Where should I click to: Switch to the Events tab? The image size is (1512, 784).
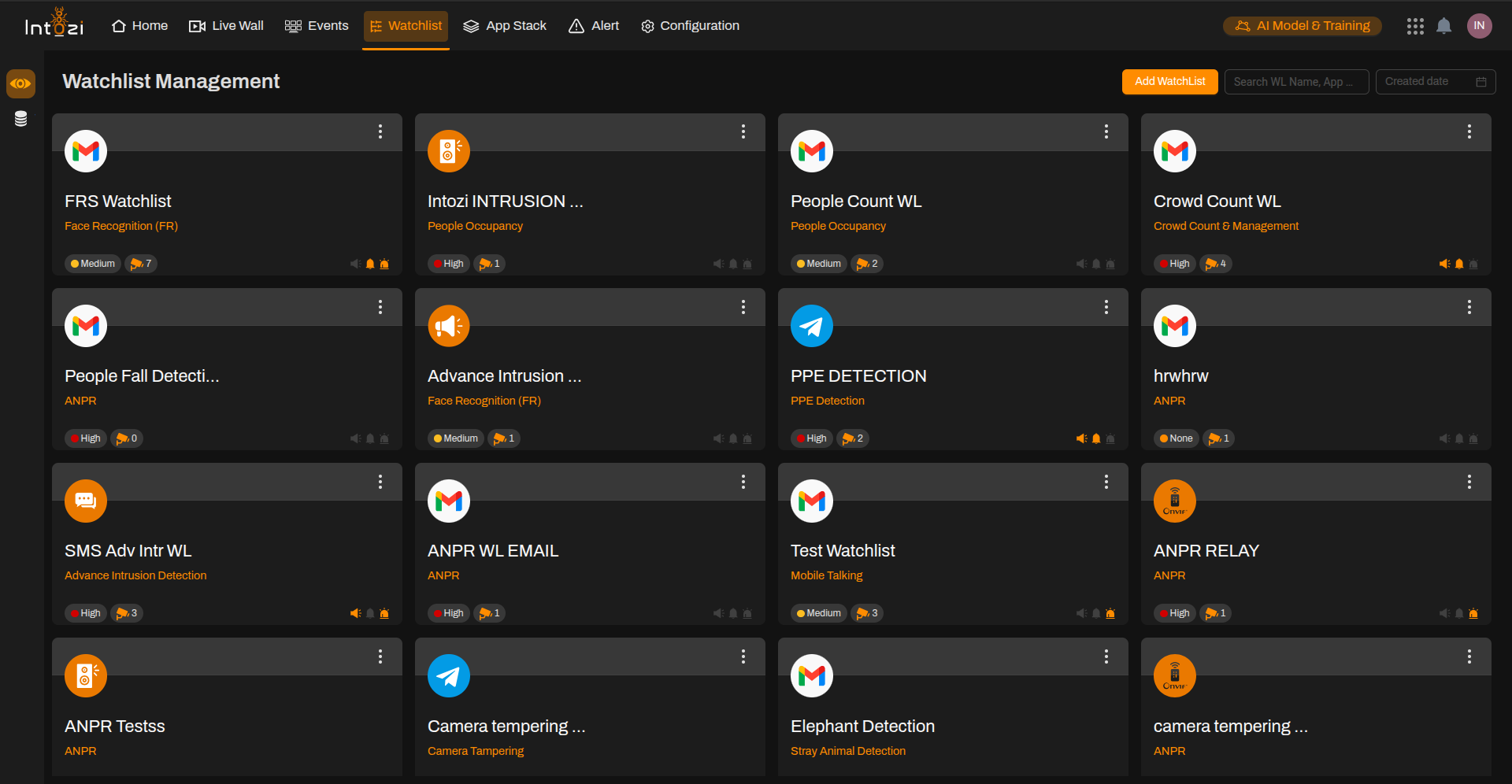point(317,25)
